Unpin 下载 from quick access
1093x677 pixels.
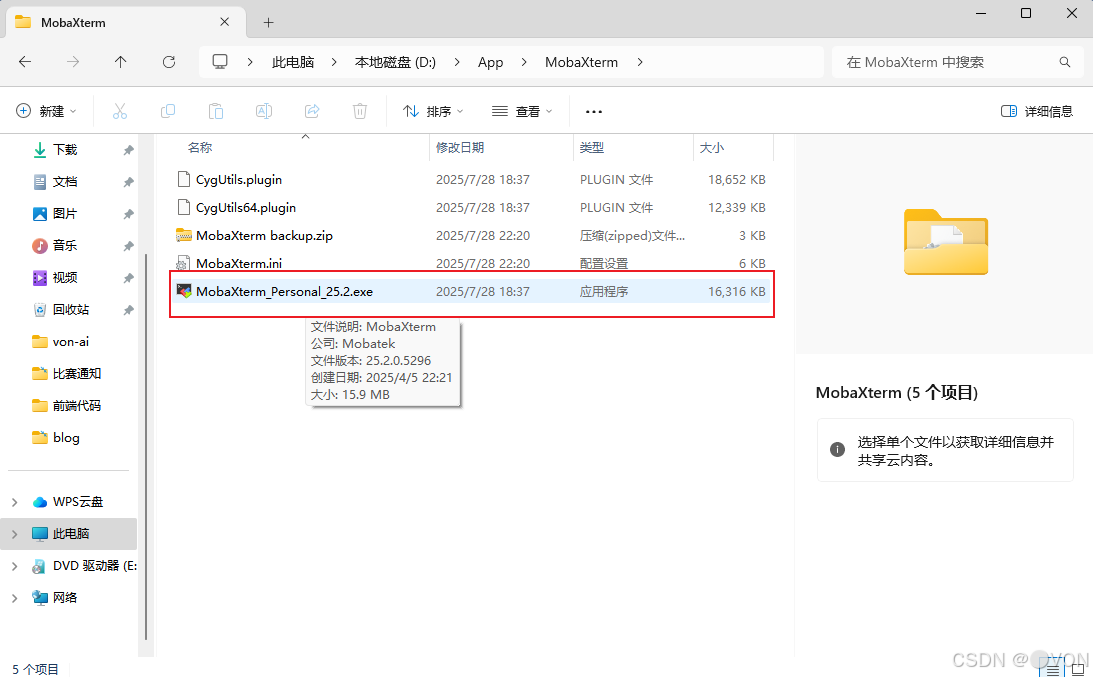128,150
